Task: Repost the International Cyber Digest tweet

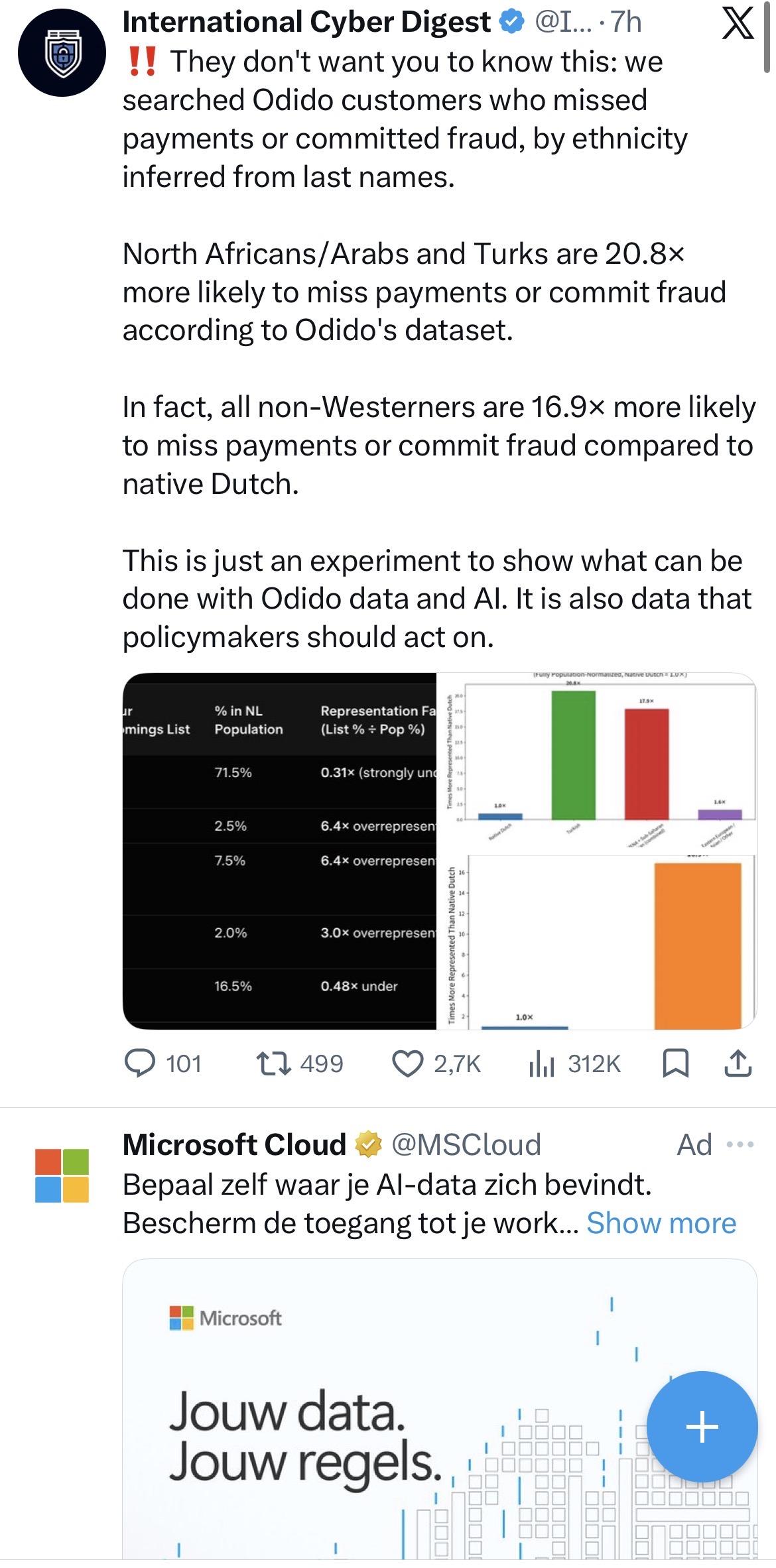Action: point(273,1063)
